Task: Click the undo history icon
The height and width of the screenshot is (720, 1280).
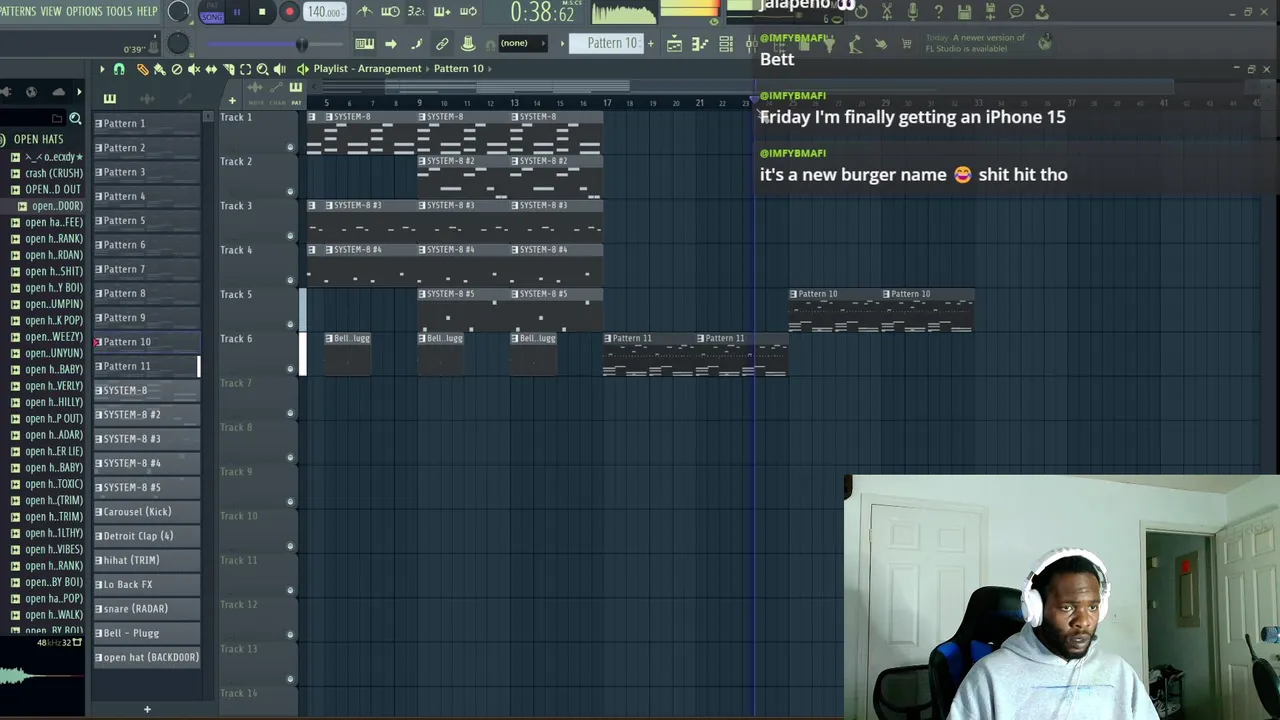Action: click(x=861, y=12)
